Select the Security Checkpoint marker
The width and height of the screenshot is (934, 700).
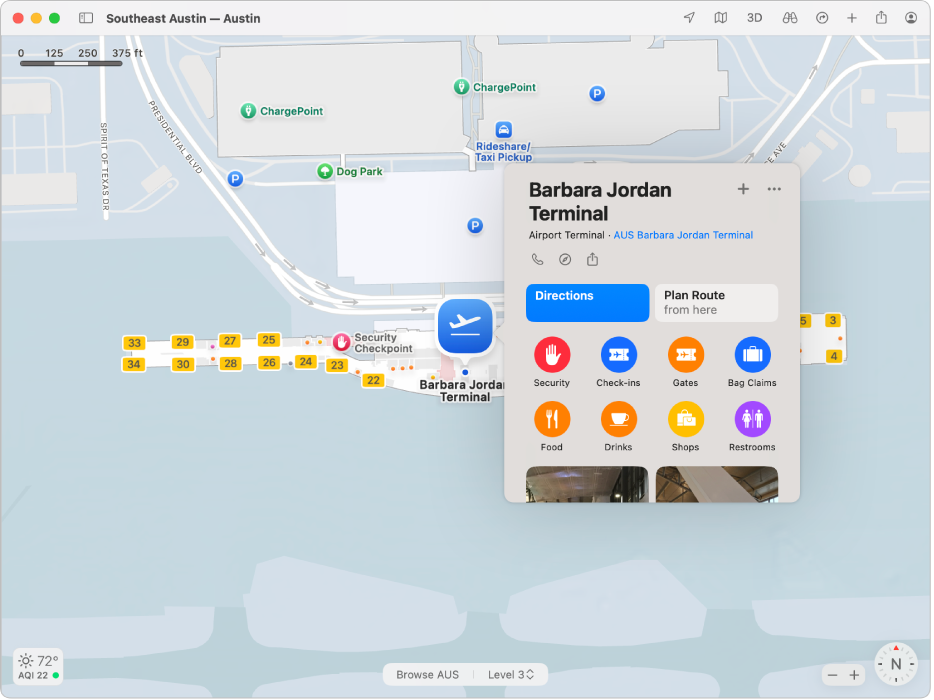pyautogui.click(x=341, y=342)
